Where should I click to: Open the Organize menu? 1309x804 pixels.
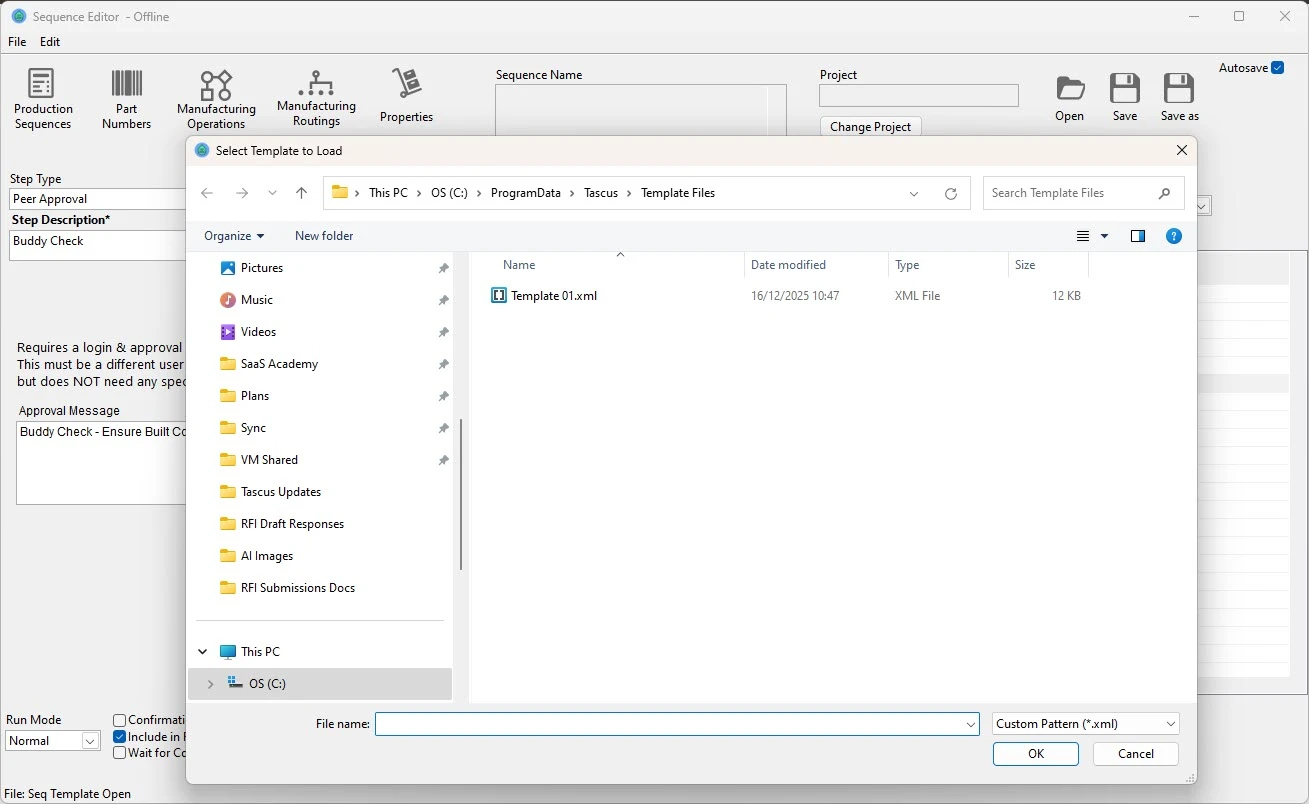(x=234, y=236)
